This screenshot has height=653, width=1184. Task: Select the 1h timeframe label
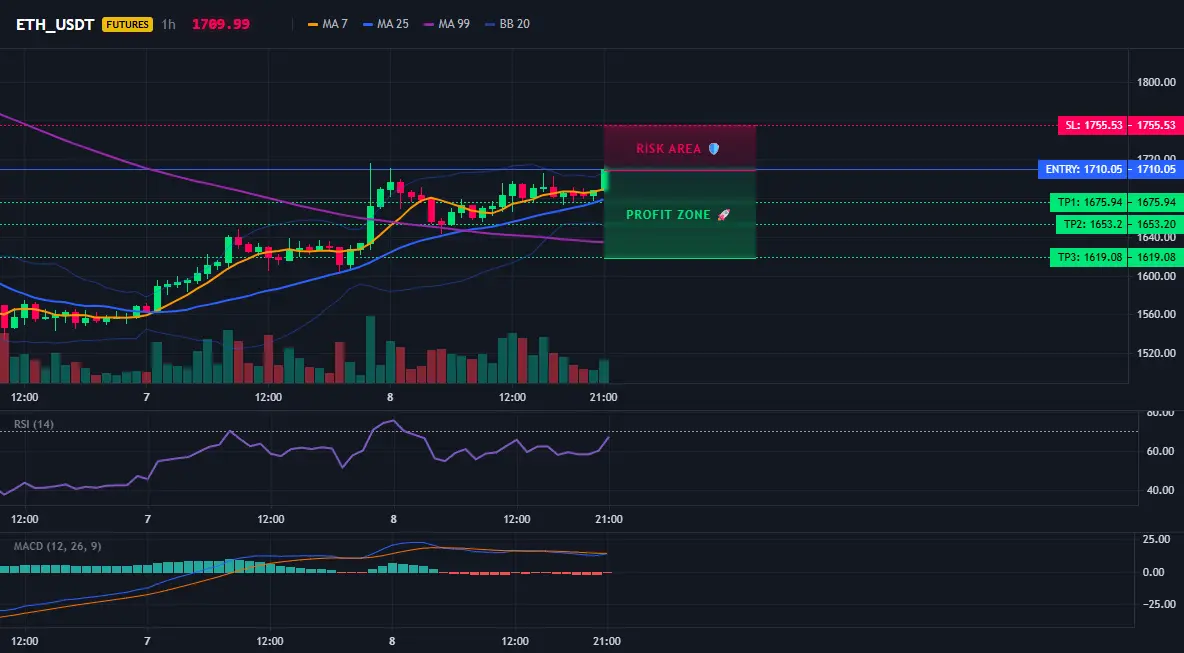(x=169, y=24)
